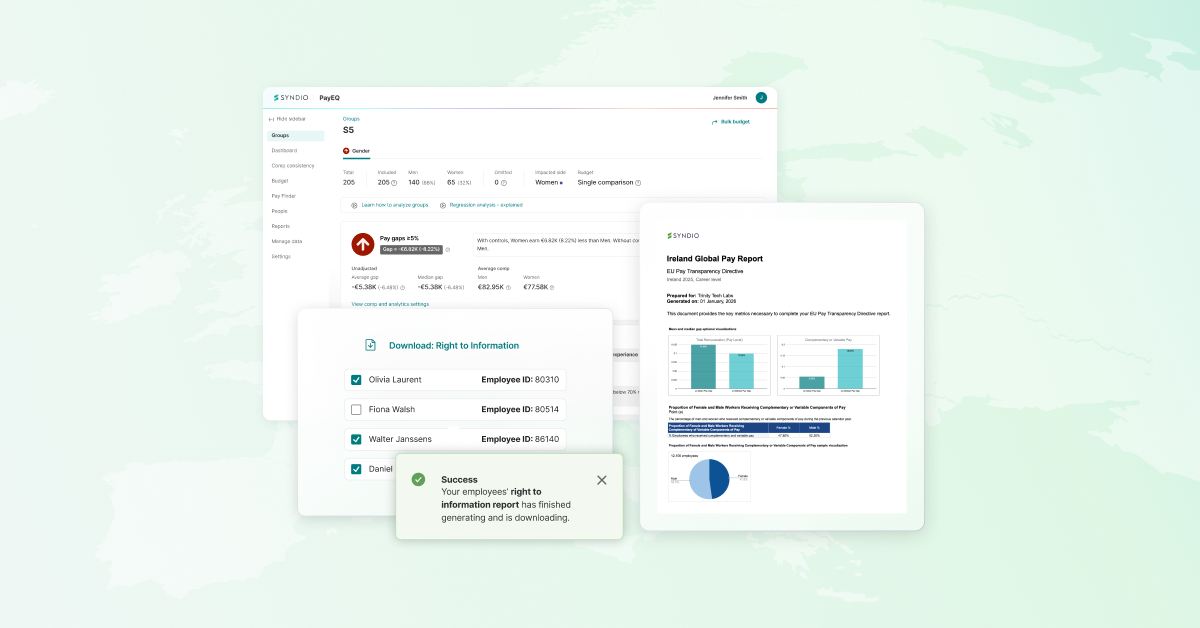Select Groups in the sidebar
Image resolution: width=1200 pixels, height=628 pixels.
(295, 136)
